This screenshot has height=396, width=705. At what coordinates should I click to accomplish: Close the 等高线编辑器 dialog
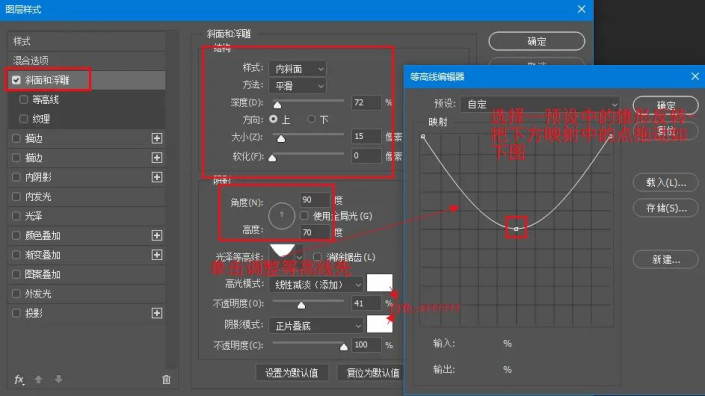(695, 76)
